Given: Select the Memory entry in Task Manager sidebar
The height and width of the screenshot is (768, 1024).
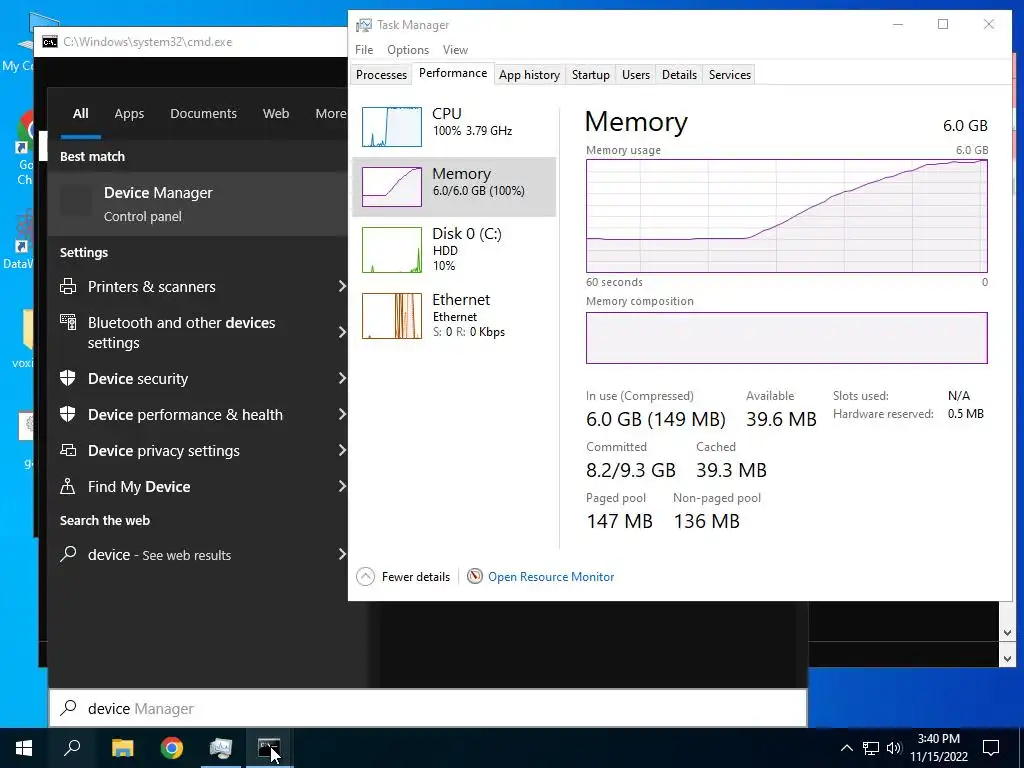Looking at the screenshot, I should pyautogui.click(x=454, y=187).
